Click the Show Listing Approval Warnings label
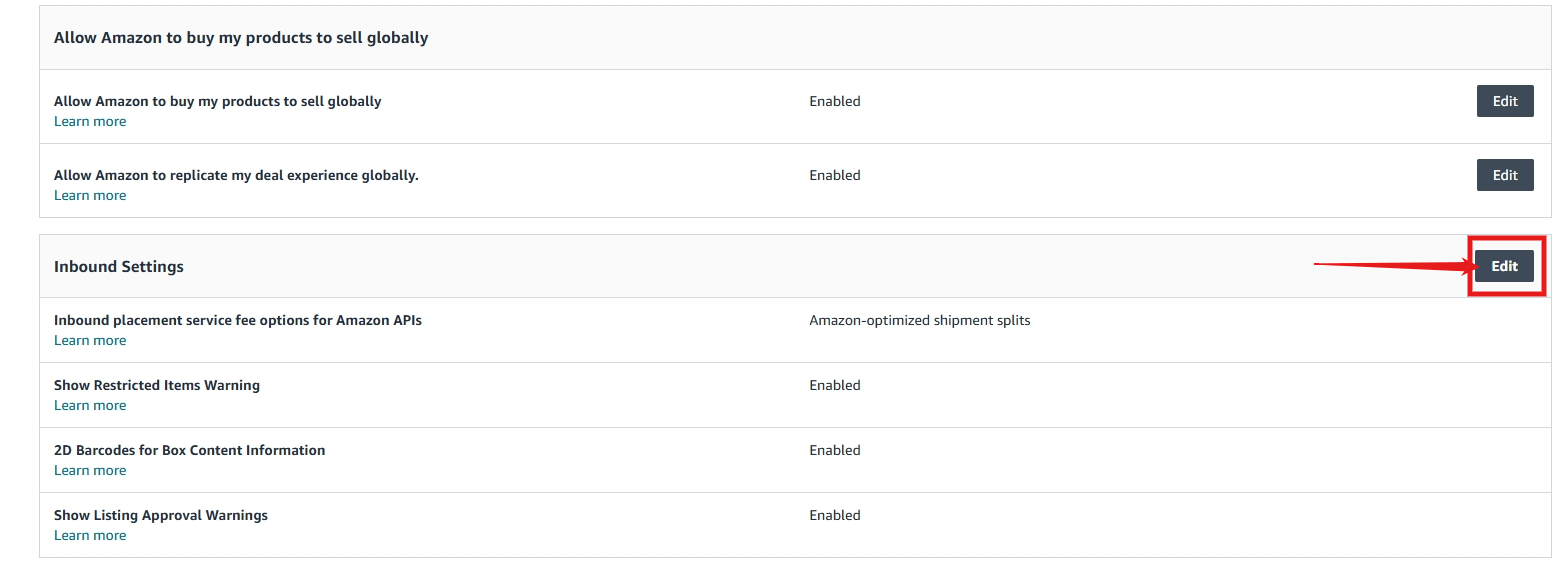 [161, 515]
